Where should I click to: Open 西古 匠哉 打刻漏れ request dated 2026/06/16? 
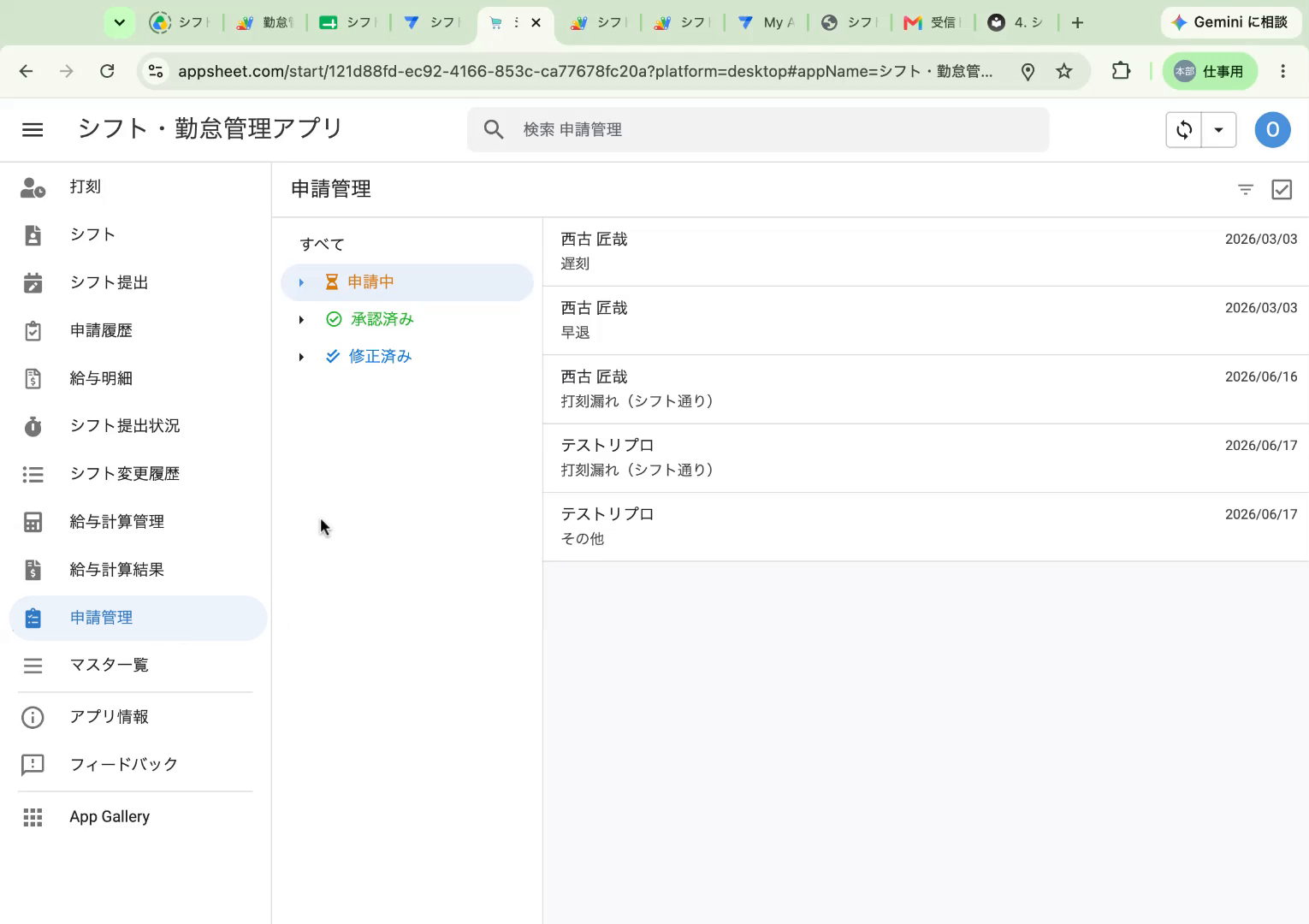click(926, 389)
